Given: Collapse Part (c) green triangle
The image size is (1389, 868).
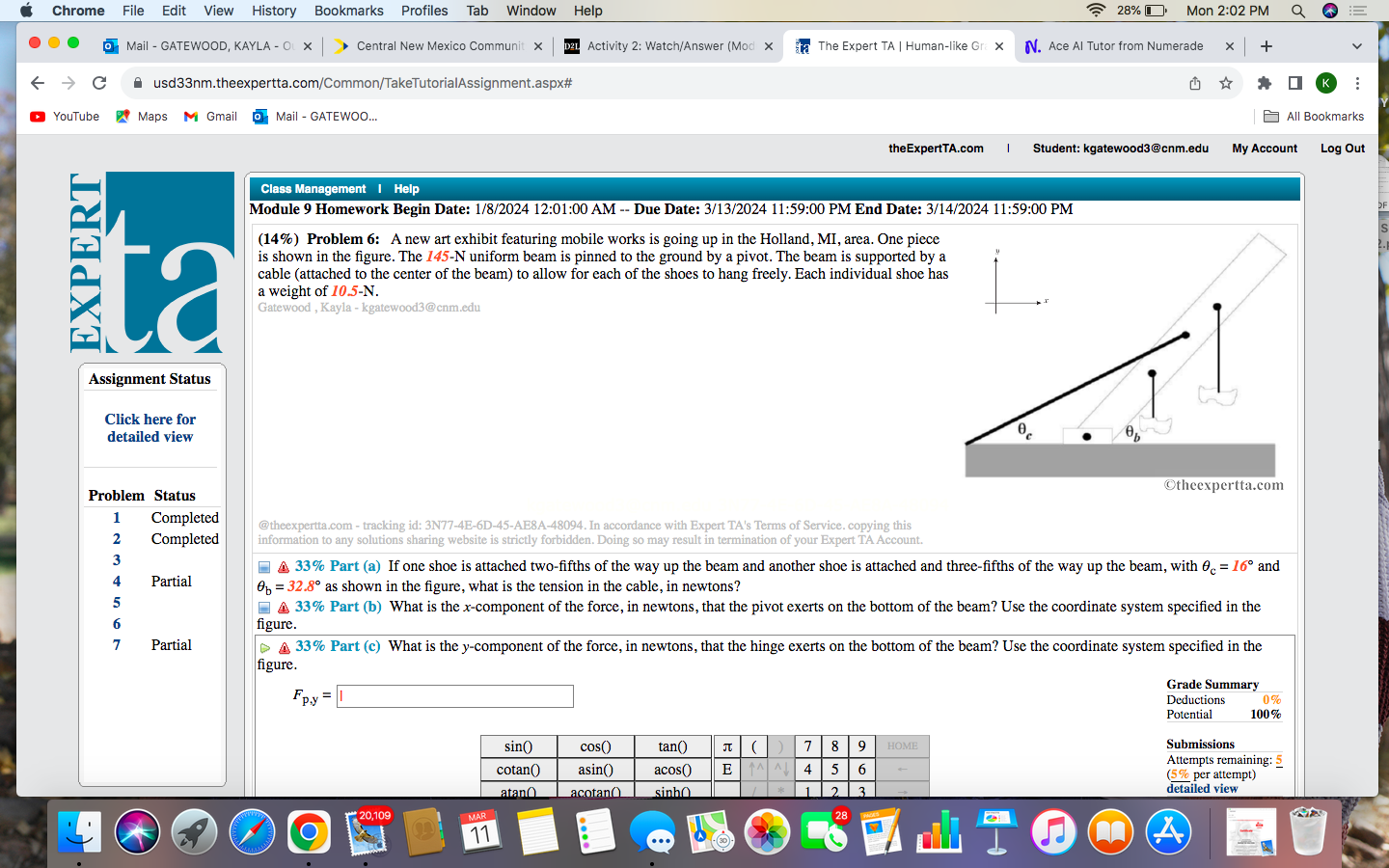Looking at the screenshot, I should [265, 648].
